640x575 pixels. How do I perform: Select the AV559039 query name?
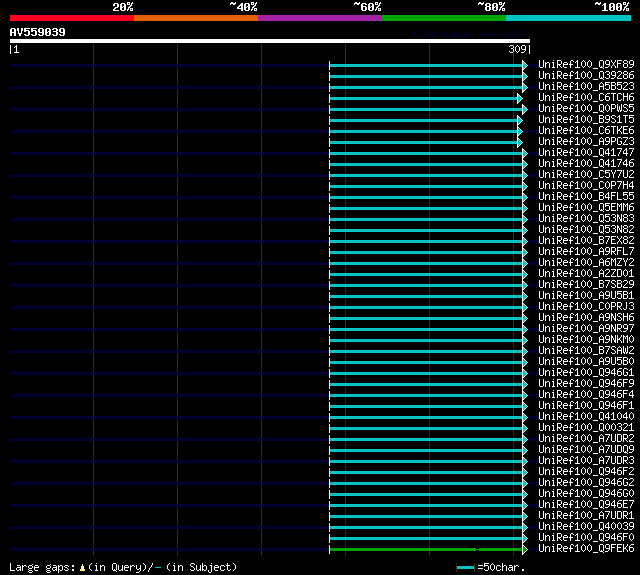click(x=38, y=32)
